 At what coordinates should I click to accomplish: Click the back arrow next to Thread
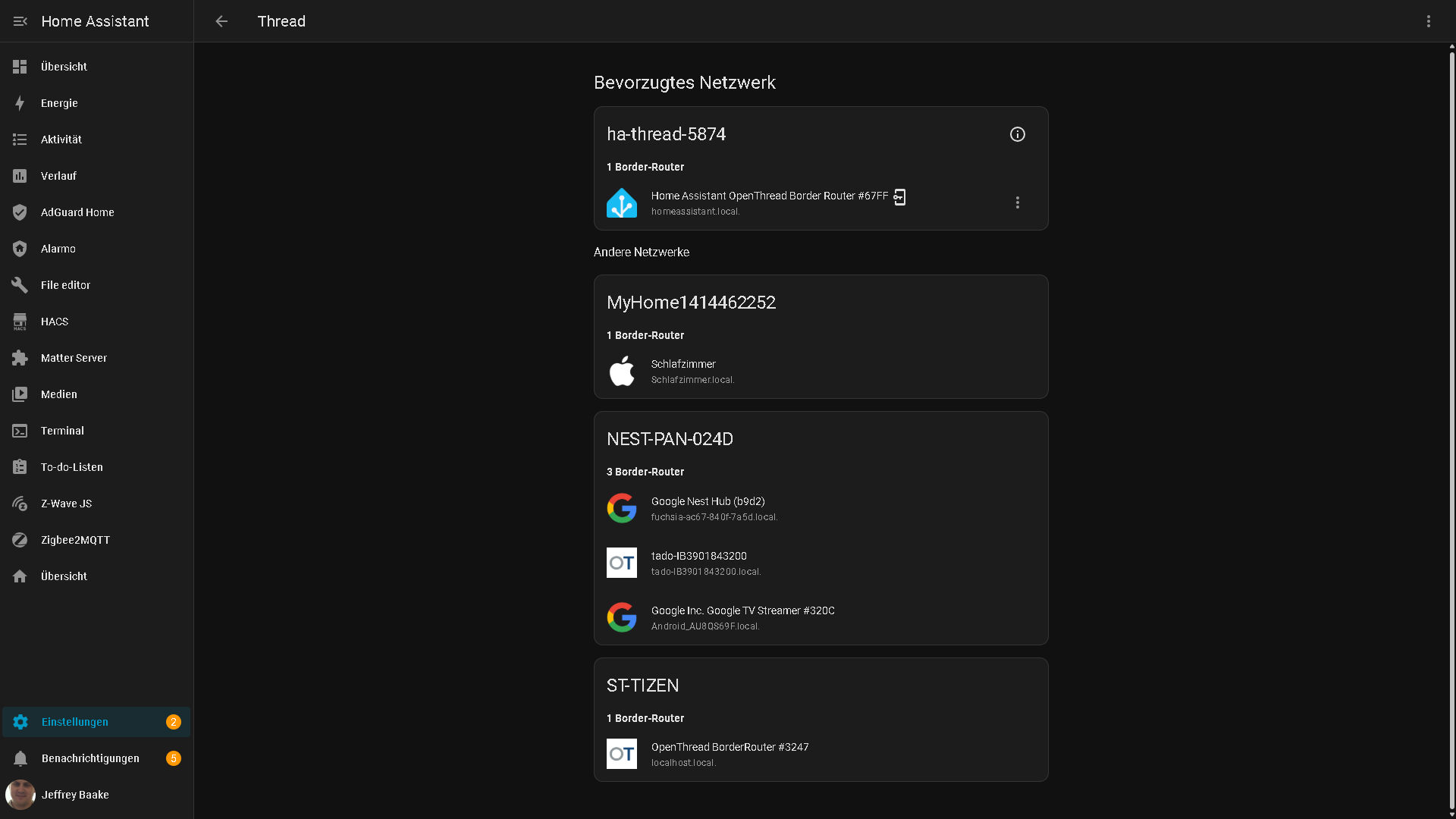pyautogui.click(x=221, y=21)
